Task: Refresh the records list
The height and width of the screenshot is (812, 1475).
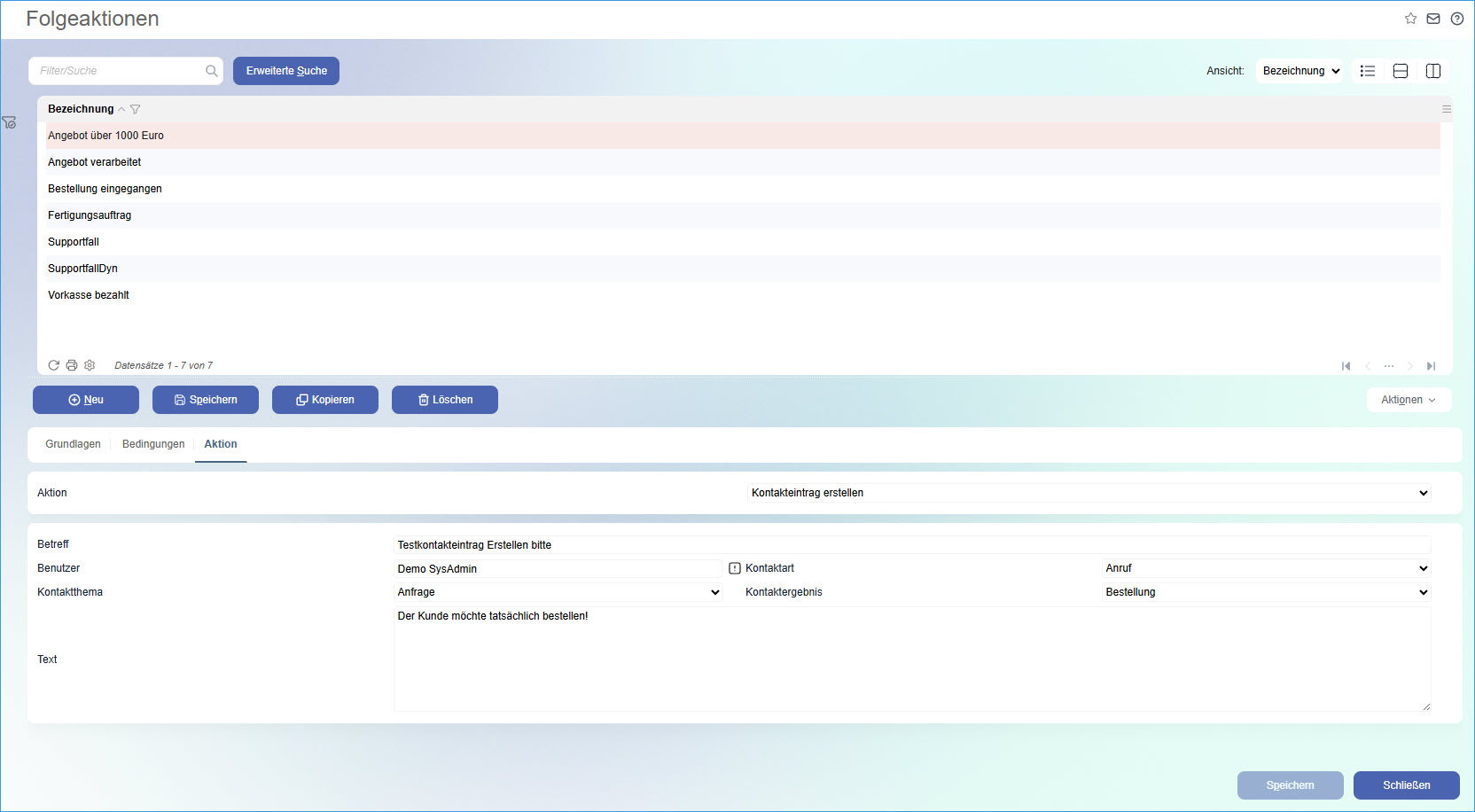Action: (x=53, y=365)
